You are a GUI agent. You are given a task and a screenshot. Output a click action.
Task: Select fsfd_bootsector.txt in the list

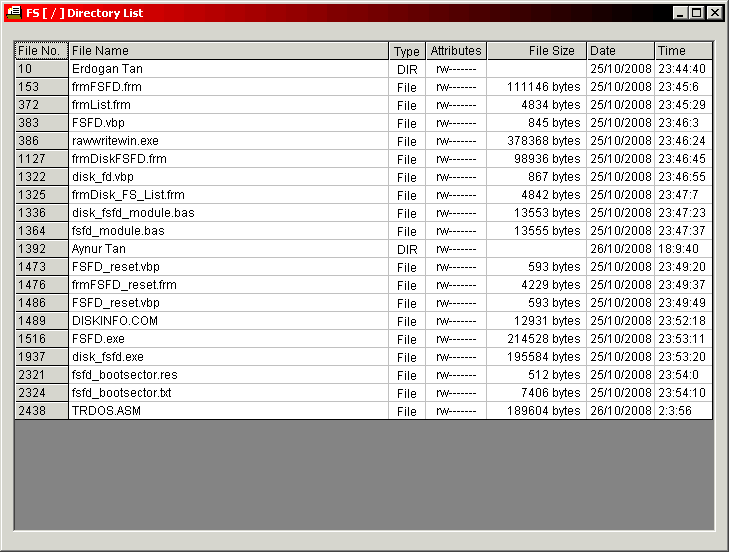[x=122, y=393]
